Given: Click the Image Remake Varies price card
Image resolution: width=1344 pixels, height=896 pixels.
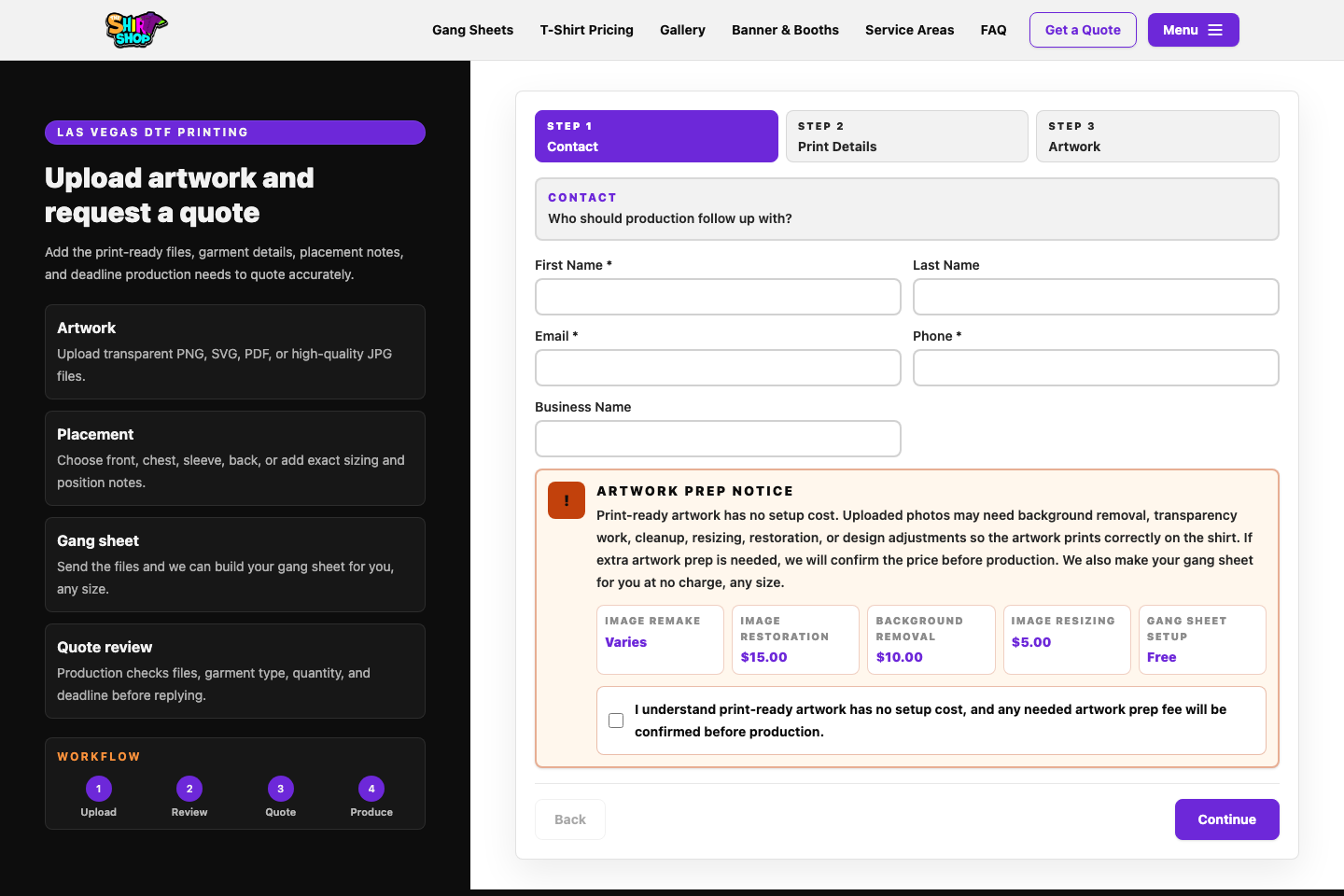Looking at the screenshot, I should coord(660,639).
